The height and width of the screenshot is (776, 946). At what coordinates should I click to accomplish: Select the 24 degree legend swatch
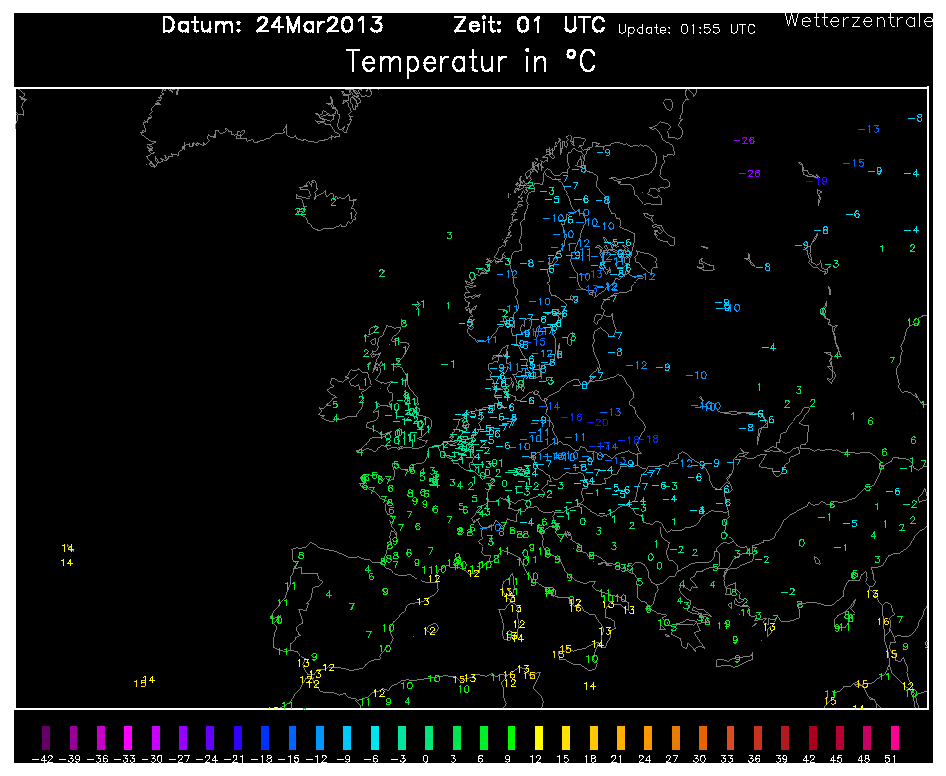pos(648,737)
